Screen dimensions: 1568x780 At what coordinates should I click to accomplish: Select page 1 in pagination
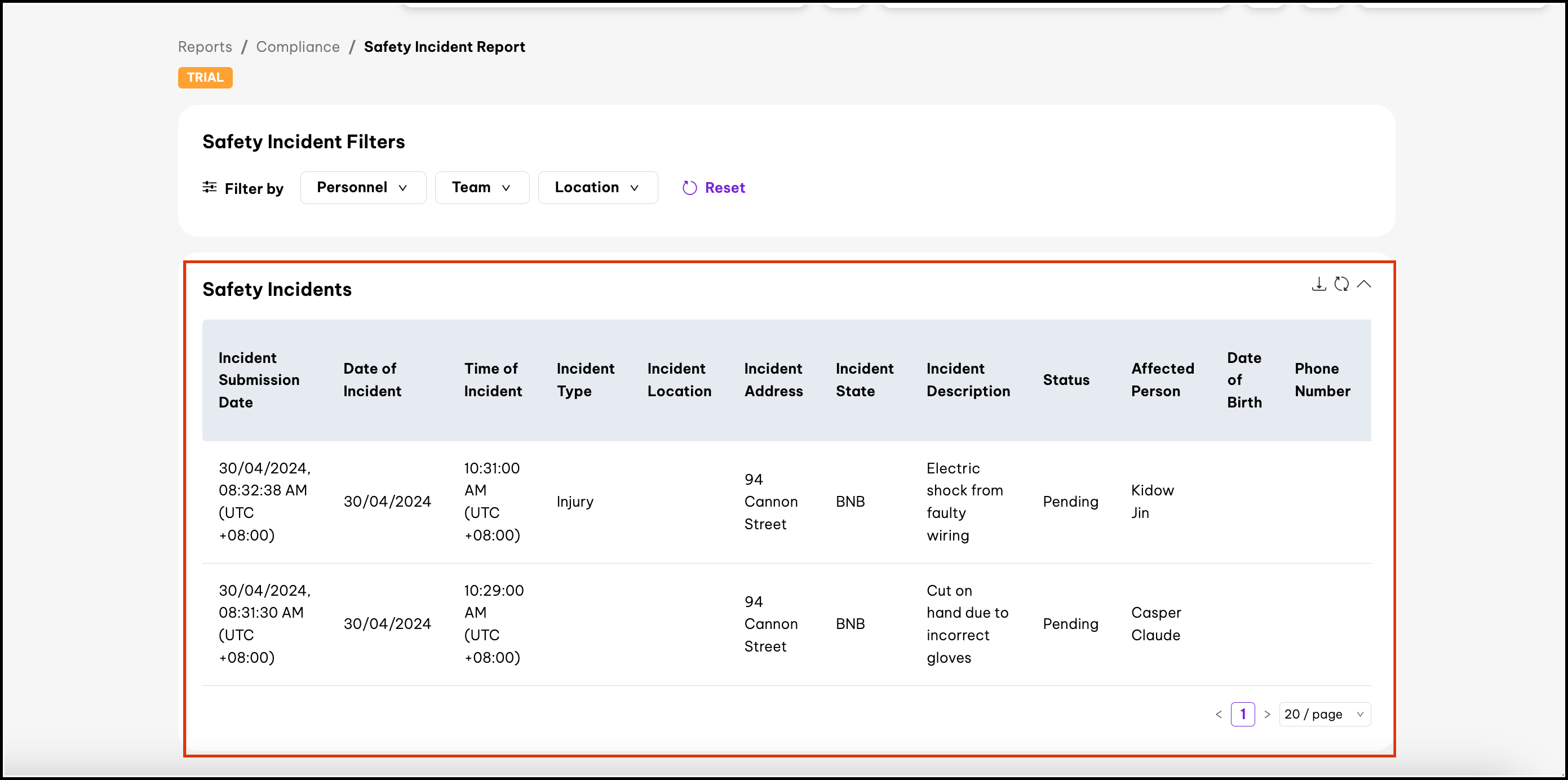(x=1242, y=714)
